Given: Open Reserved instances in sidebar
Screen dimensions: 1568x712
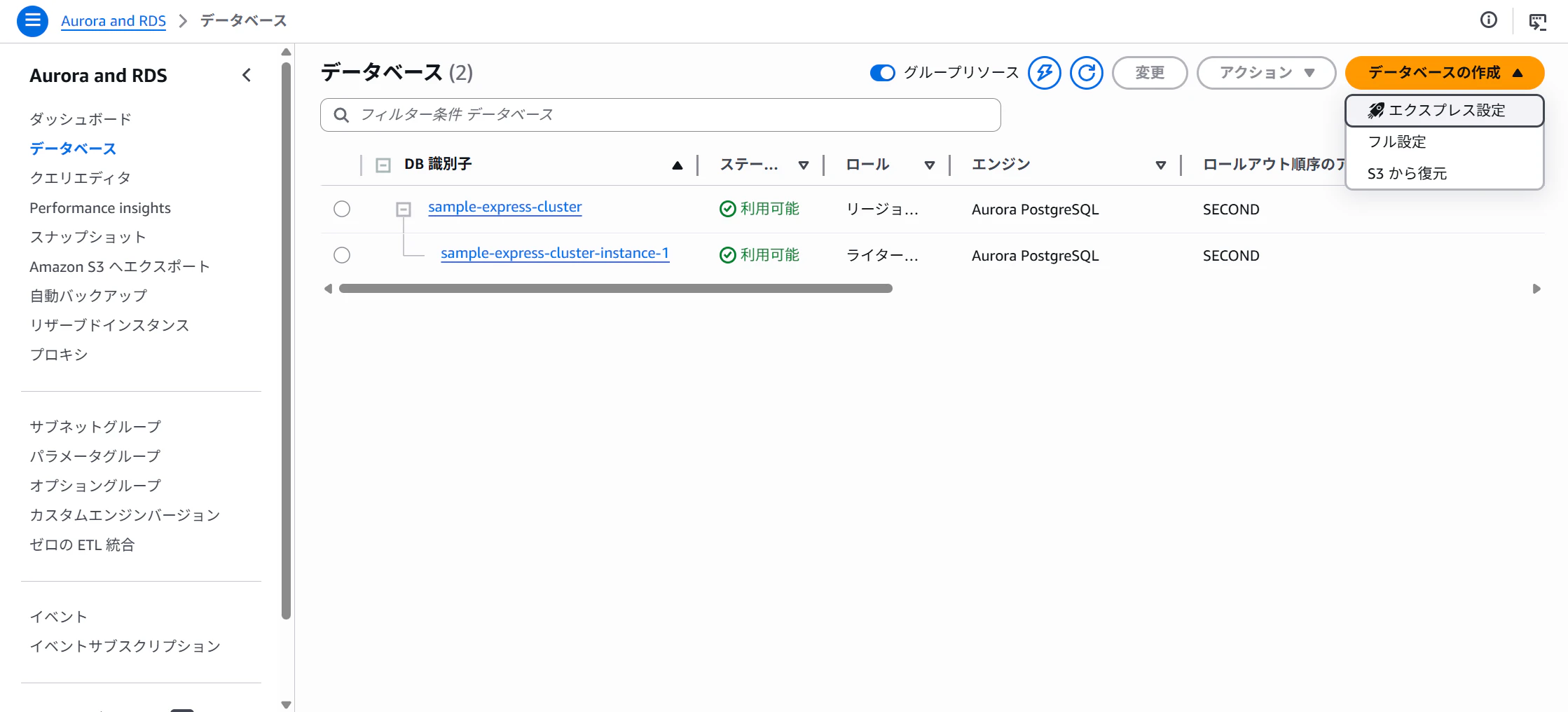Looking at the screenshot, I should click(109, 325).
